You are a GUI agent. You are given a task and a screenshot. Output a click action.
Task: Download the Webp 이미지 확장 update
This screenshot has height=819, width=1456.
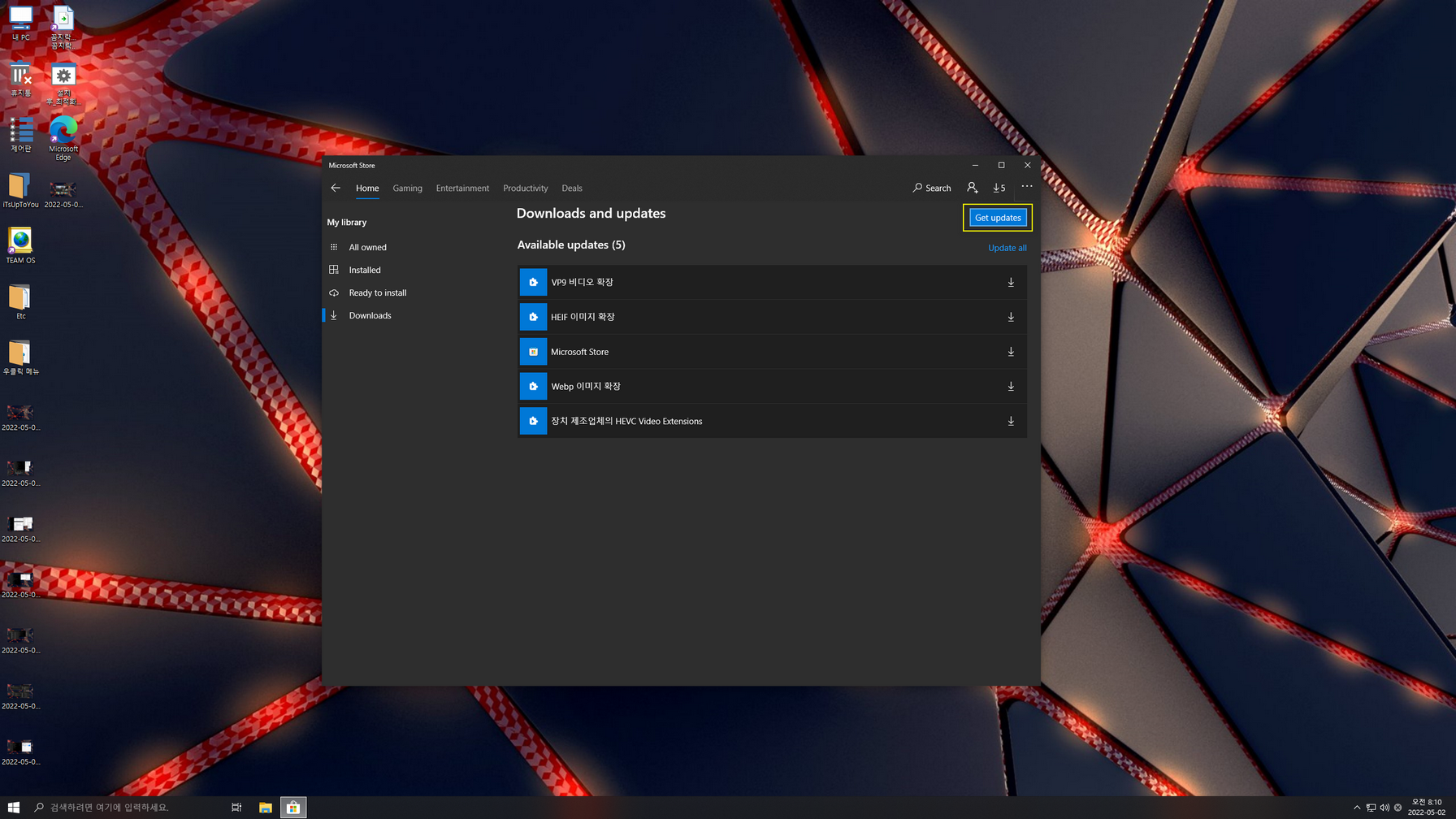1011,386
